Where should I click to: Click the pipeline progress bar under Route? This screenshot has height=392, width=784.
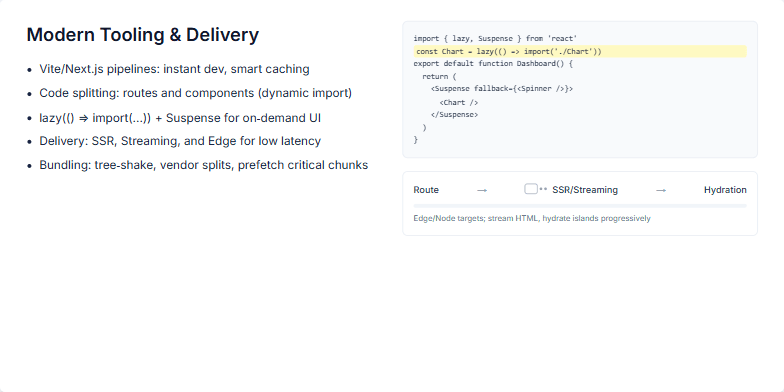[x=580, y=206]
